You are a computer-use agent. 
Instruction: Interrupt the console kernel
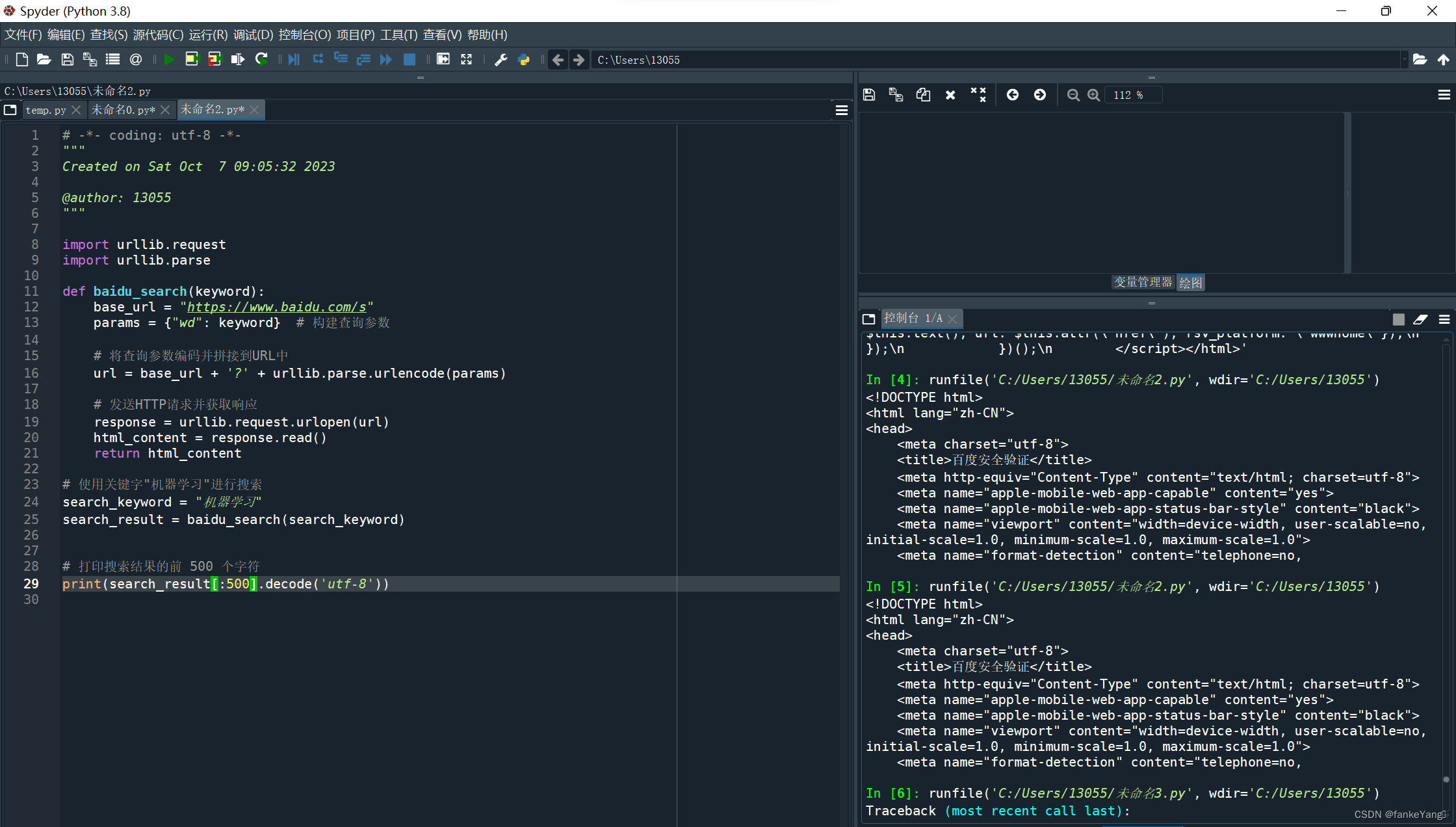[x=1399, y=319]
